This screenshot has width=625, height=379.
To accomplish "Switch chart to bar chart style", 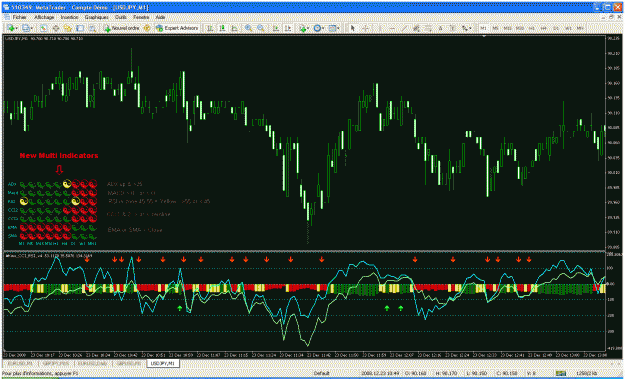I will pyautogui.click(x=210, y=28).
